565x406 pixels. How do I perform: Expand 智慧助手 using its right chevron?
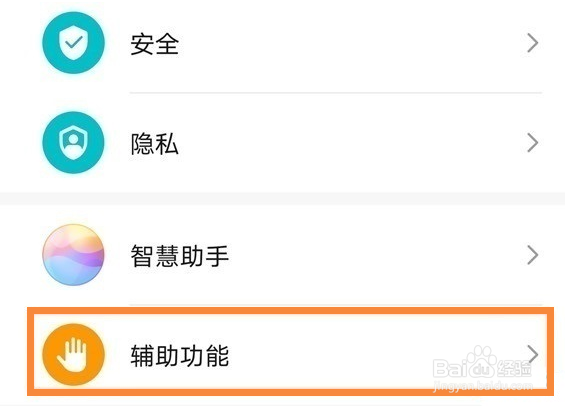(x=533, y=255)
